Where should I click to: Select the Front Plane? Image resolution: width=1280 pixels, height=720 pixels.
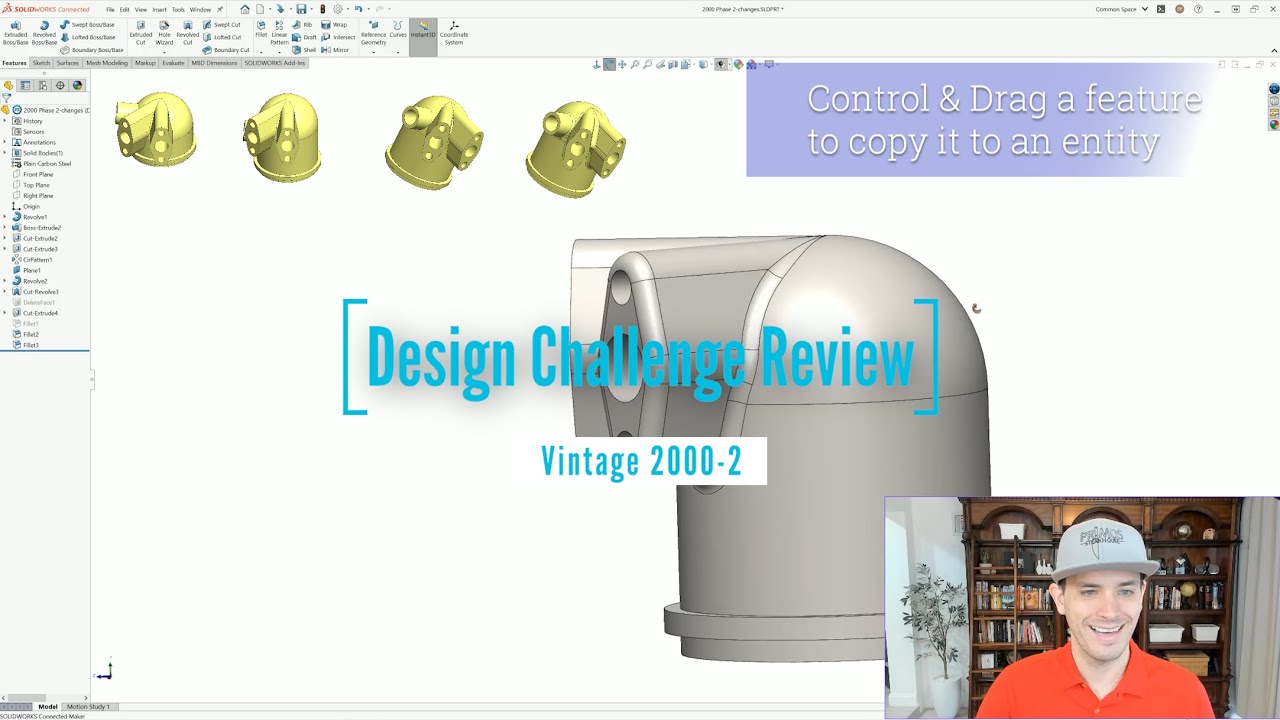coord(32,174)
